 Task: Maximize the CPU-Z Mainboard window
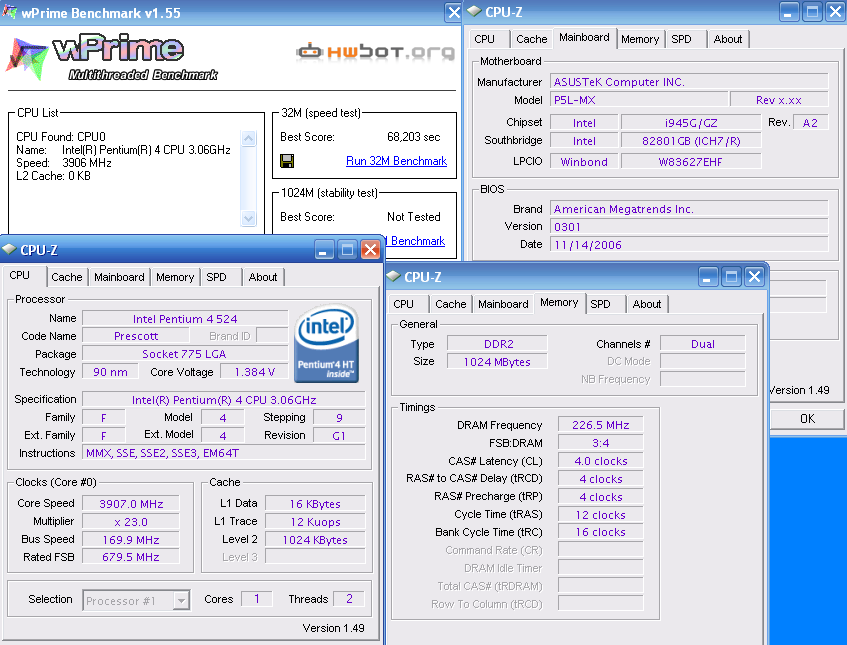tap(812, 11)
